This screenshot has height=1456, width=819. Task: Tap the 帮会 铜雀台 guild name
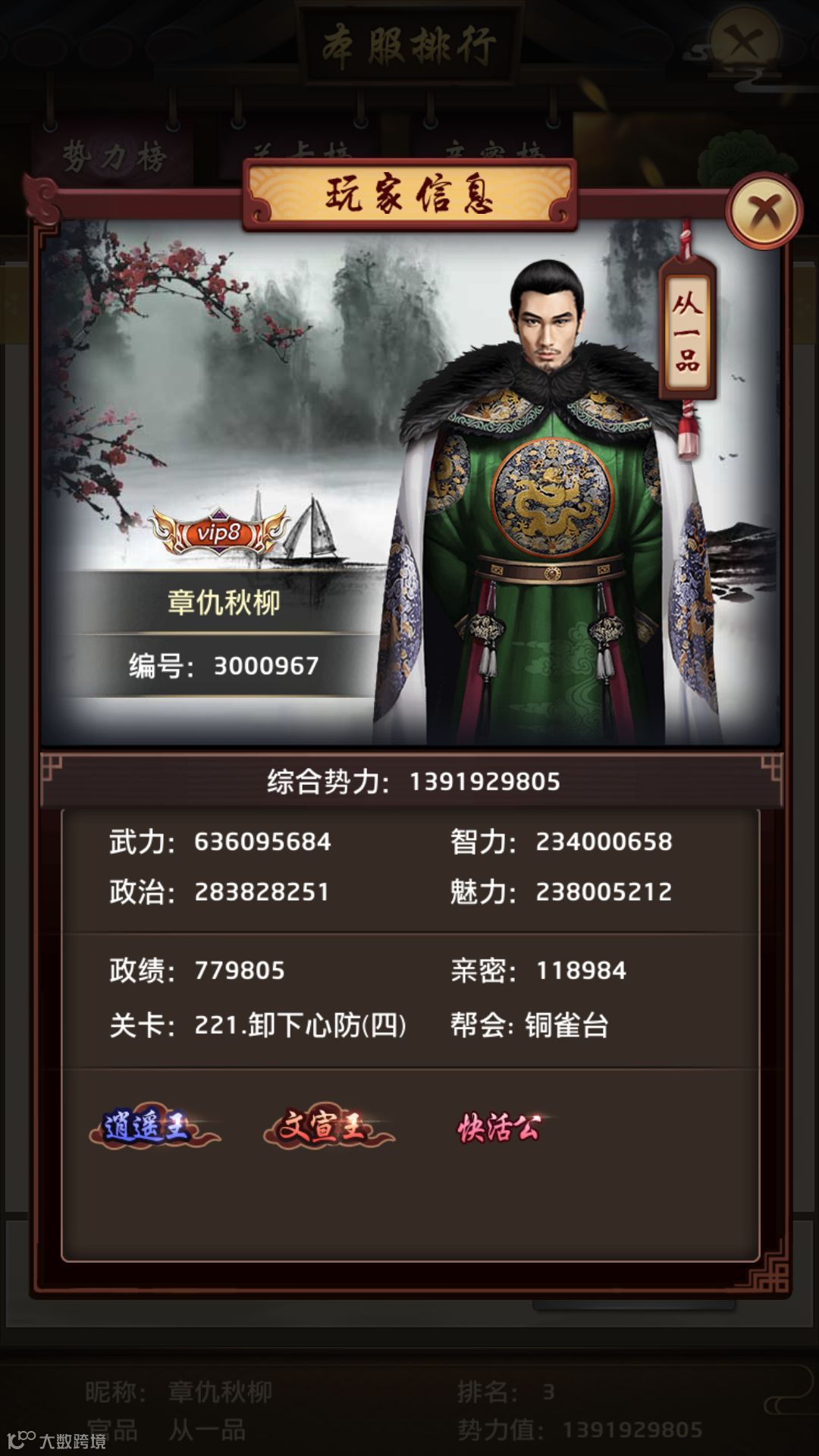click(x=529, y=1025)
